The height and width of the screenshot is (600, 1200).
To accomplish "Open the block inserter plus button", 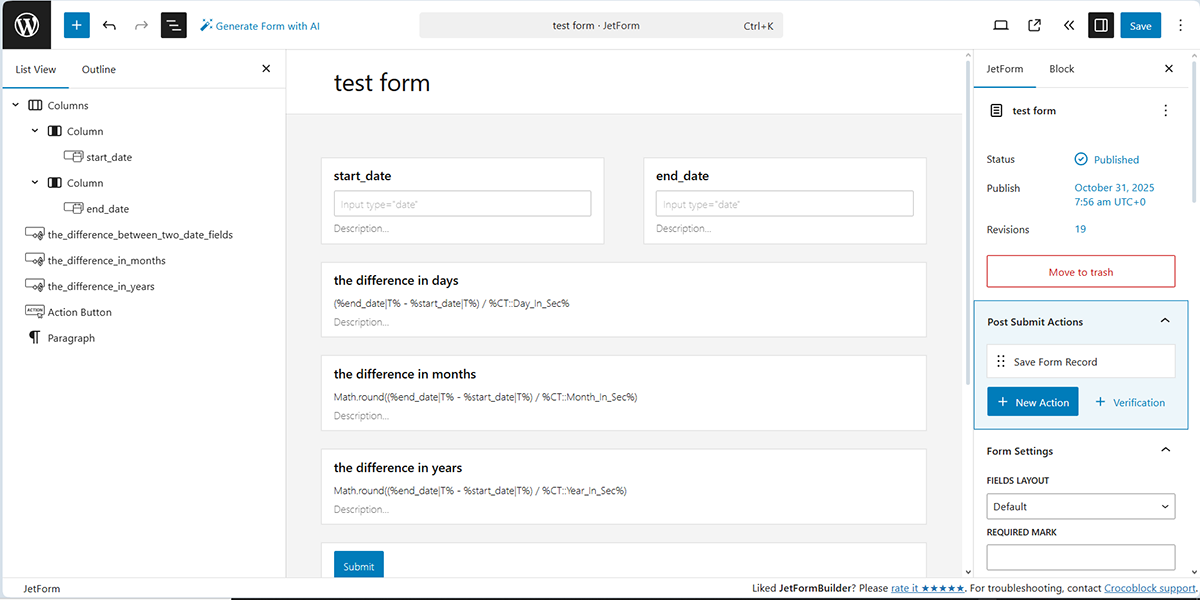I will click(77, 25).
